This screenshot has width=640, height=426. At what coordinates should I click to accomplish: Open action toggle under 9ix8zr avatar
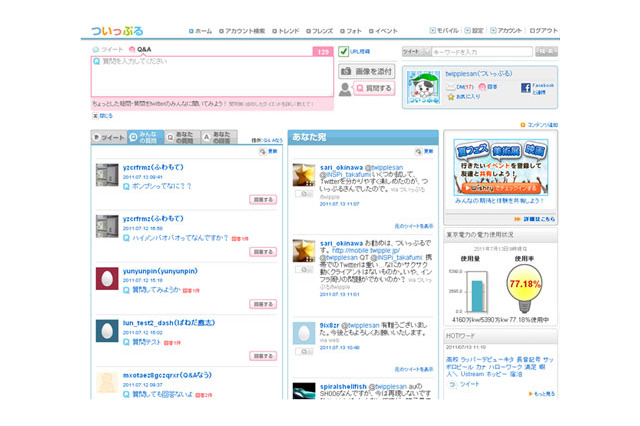click(x=304, y=351)
